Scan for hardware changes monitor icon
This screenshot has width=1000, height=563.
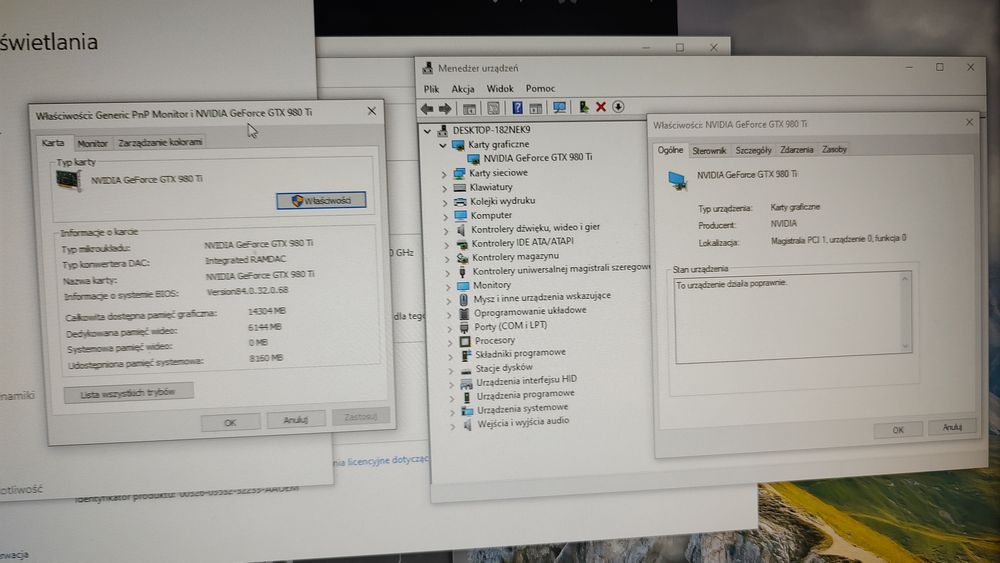pyautogui.click(x=559, y=107)
